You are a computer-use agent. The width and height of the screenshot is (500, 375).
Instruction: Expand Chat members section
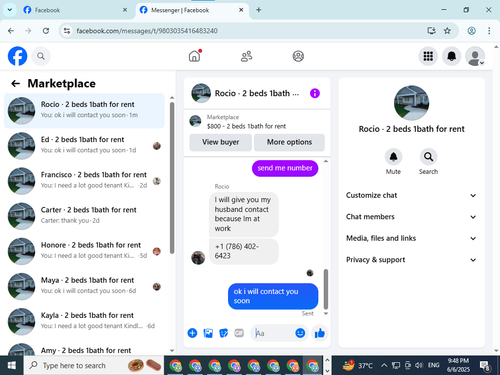point(411,217)
